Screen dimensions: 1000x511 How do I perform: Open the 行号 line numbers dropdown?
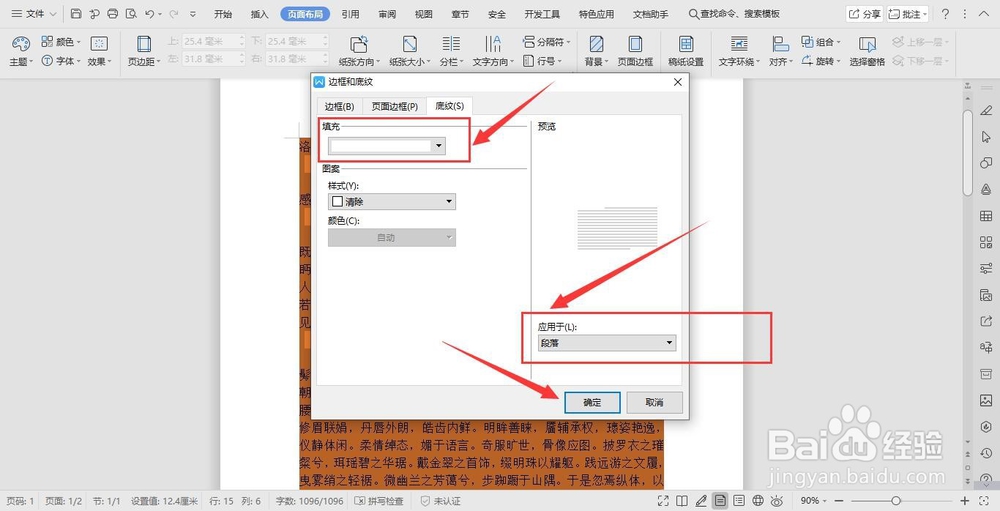pyautogui.click(x=542, y=61)
